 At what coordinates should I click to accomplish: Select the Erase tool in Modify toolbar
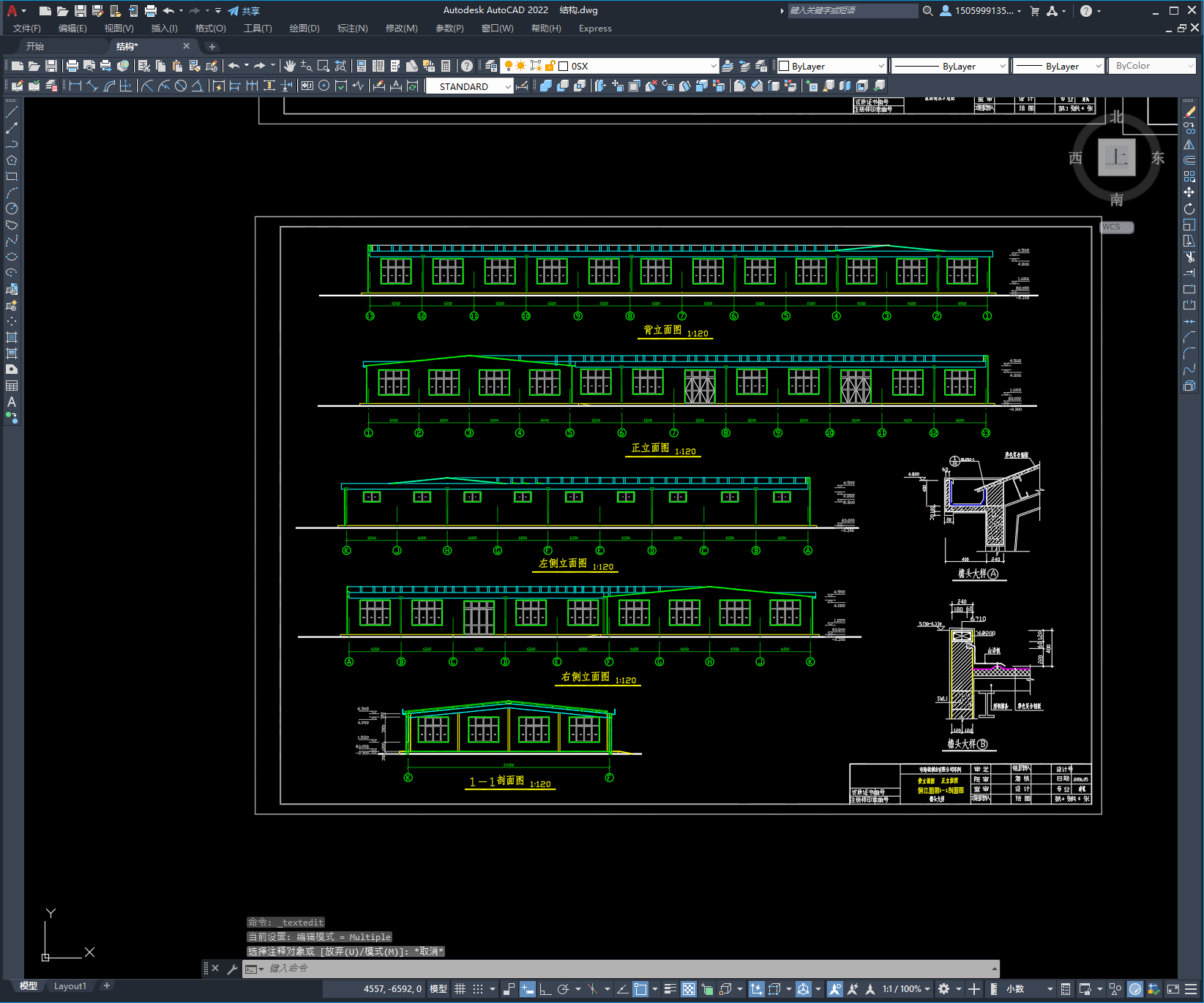coord(1189,112)
